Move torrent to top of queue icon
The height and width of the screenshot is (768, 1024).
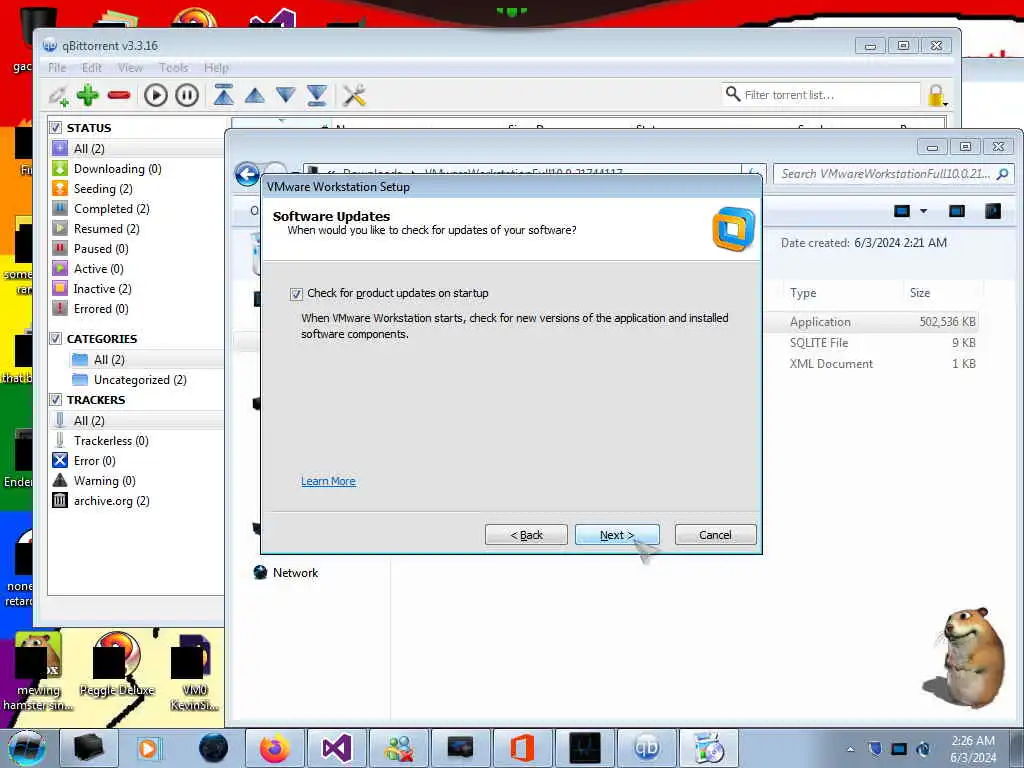tap(223, 95)
